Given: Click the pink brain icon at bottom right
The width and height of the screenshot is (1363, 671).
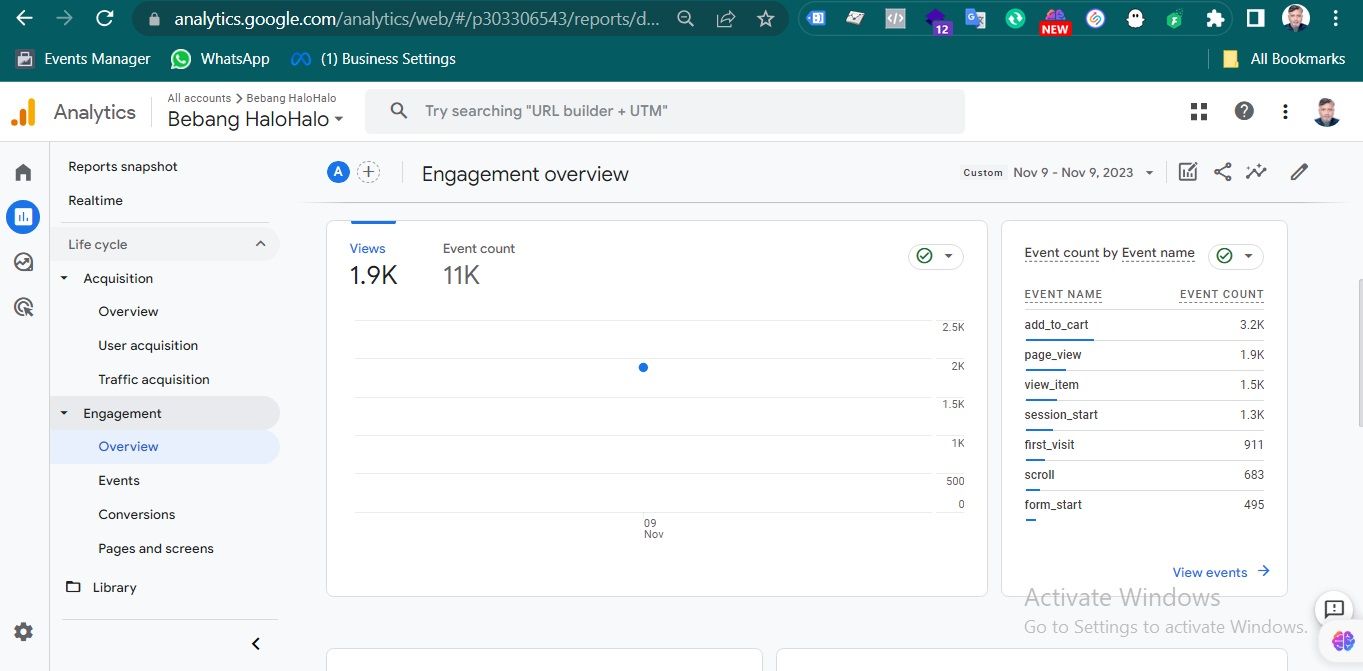Looking at the screenshot, I should (x=1343, y=641).
